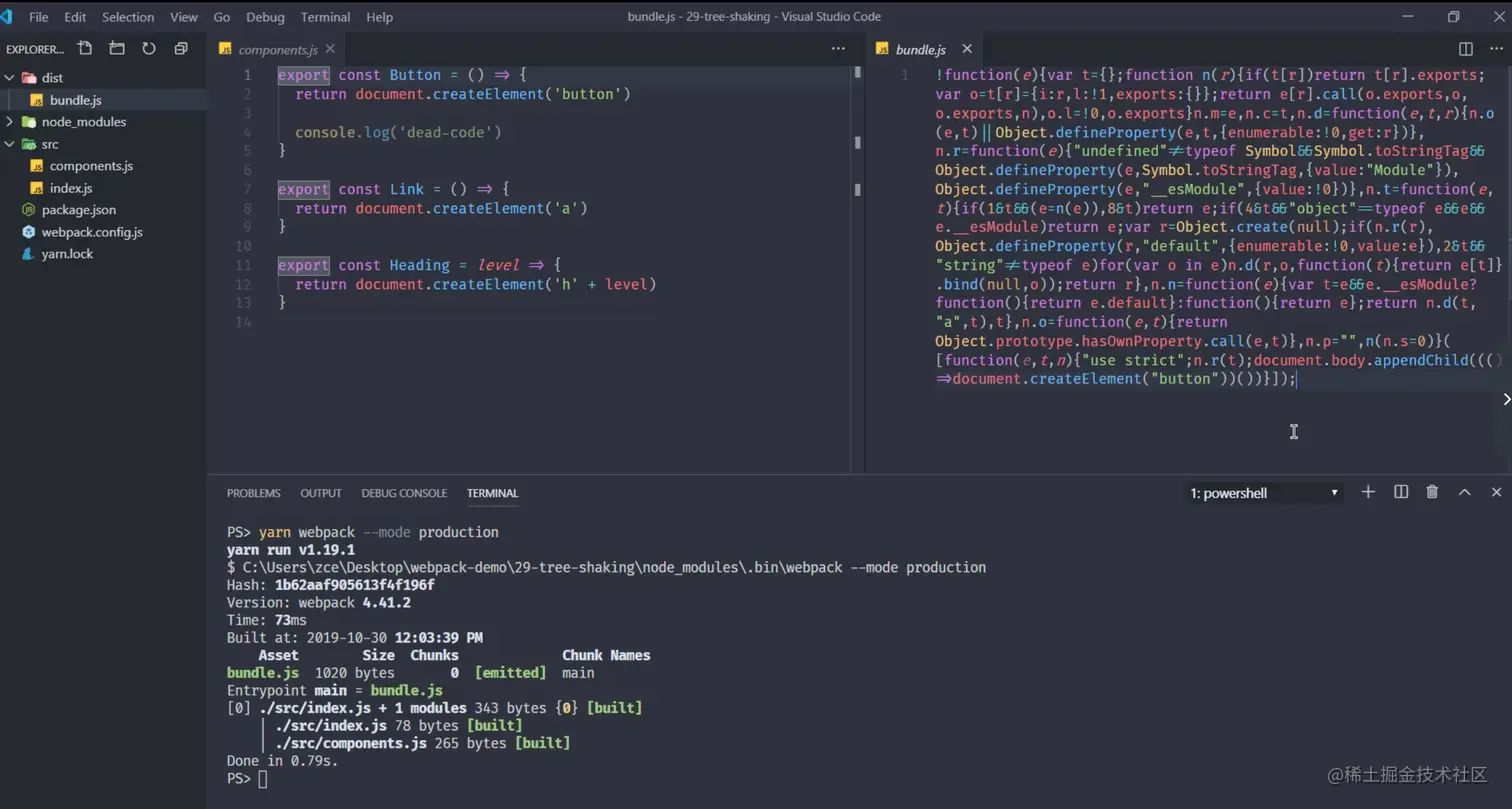
Task: Open the View menu
Action: coord(184,17)
